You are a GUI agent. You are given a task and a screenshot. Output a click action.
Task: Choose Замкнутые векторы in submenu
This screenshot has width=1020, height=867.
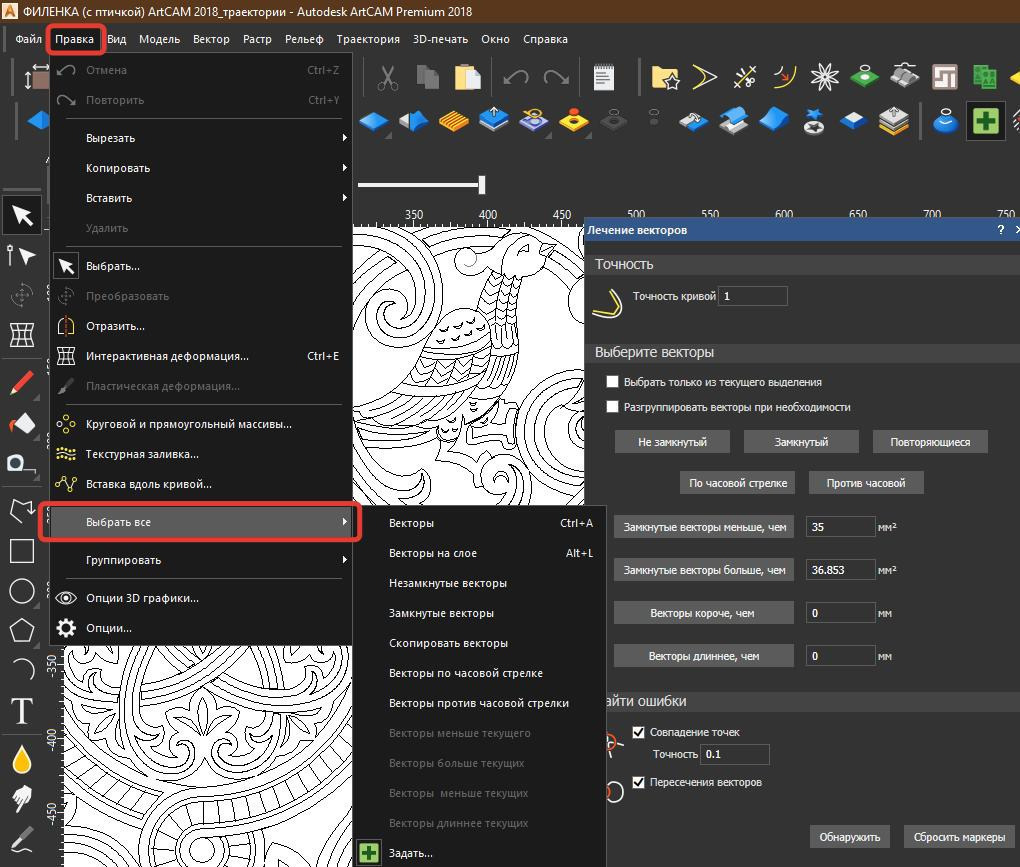coord(480,613)
